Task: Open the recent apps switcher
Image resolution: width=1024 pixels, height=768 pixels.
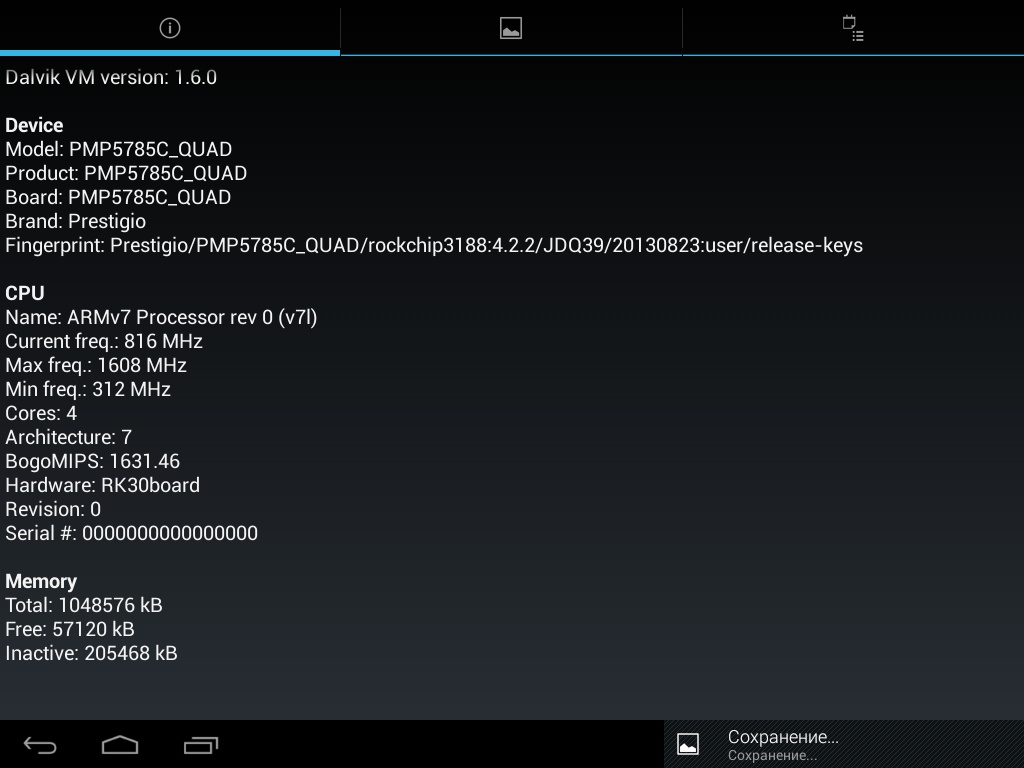Action: [x=201, y=745]
